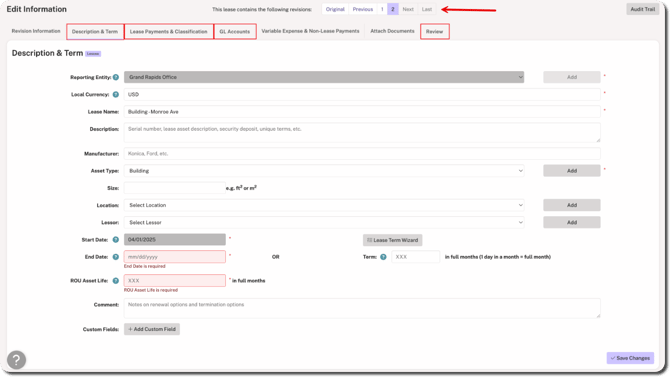Click the Start Date help icon
The image size is (670, 377).
pyautogui.click(x=116, y=240)
